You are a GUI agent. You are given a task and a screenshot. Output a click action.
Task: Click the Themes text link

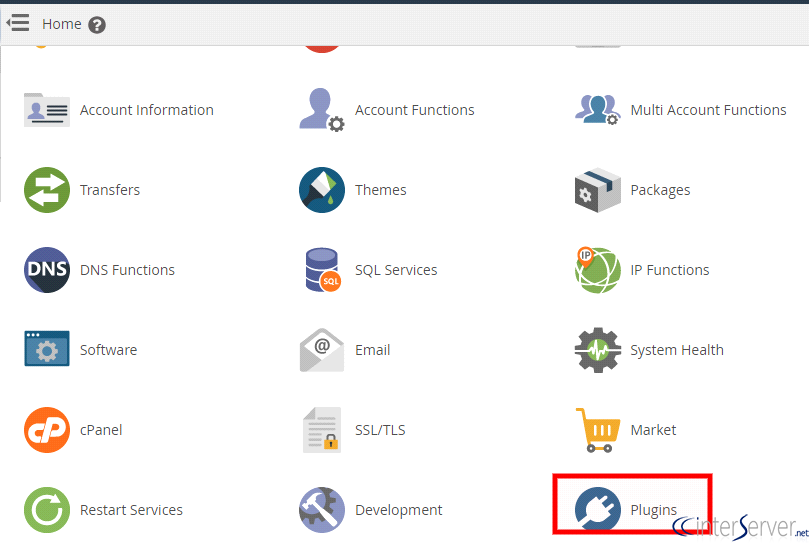[x=381, y=190]
